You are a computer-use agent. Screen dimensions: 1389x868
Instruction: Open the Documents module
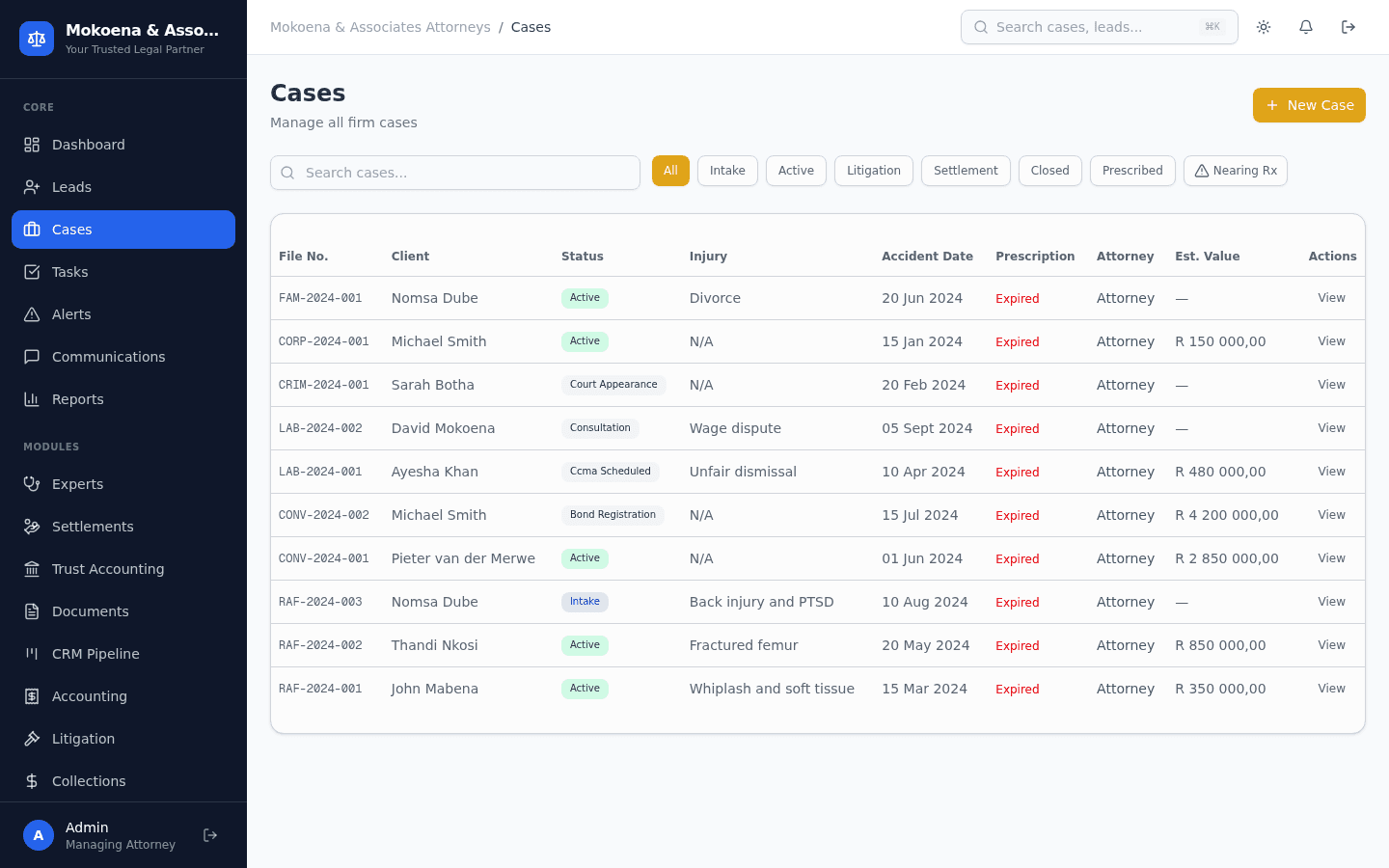123,611
